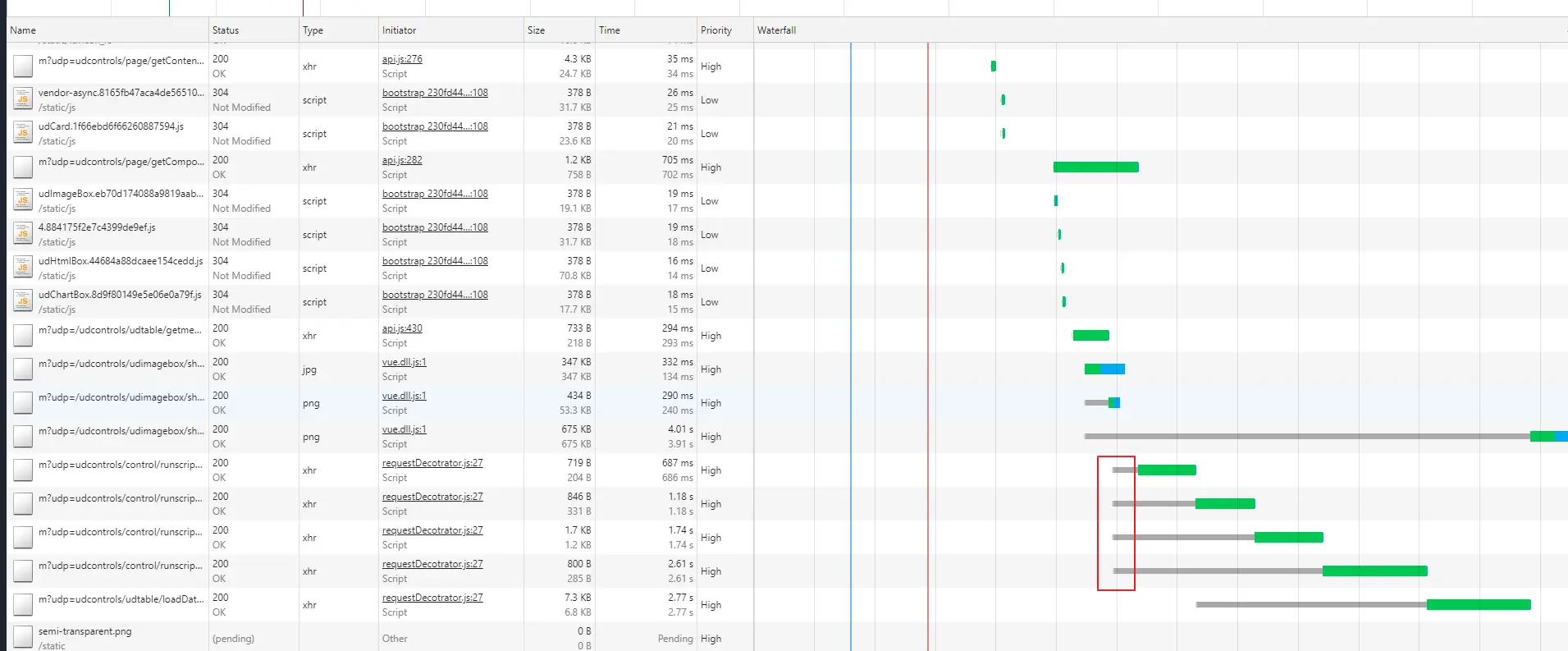The width and height of the screenshot is (1568, 651).
Task: Click the green waterfall bar of the udtable/loadDat request
Action: pyautogui.click(x=1479, y=605)
